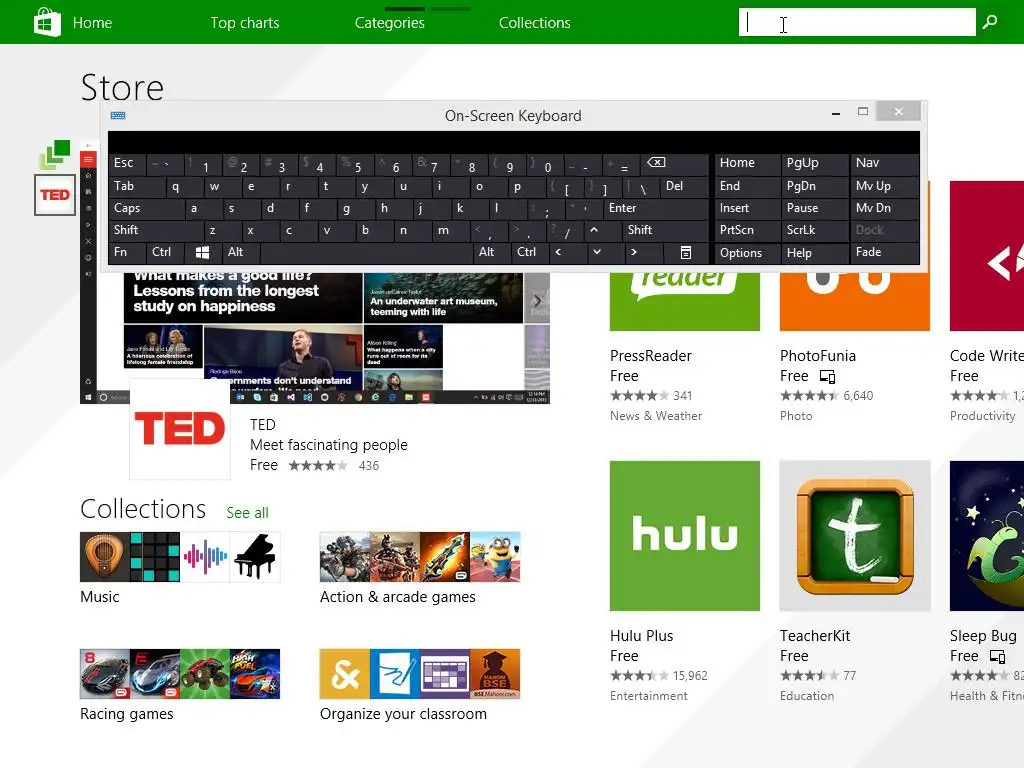Image resolution: width=1024 pixels, height=768 pixels.
Task: Tap the context menu key on the keyboard
Action: [686, 252]
